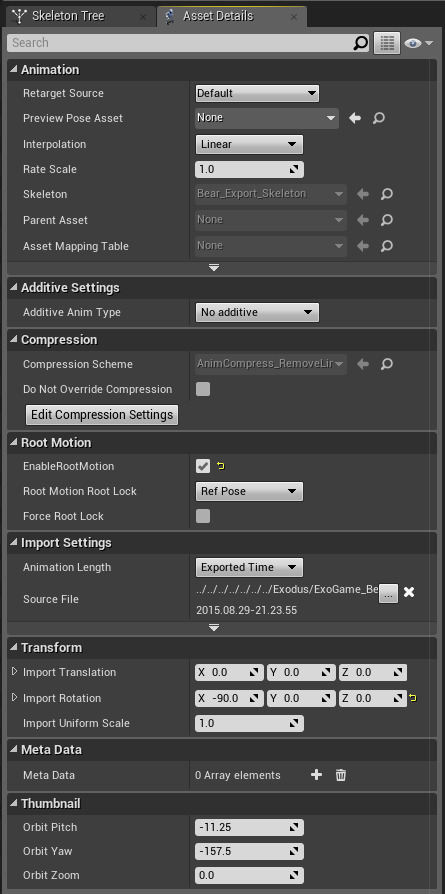Browse to Compression Scheme magnifier icon
445x894 pixels.
(x=386, y=364)
